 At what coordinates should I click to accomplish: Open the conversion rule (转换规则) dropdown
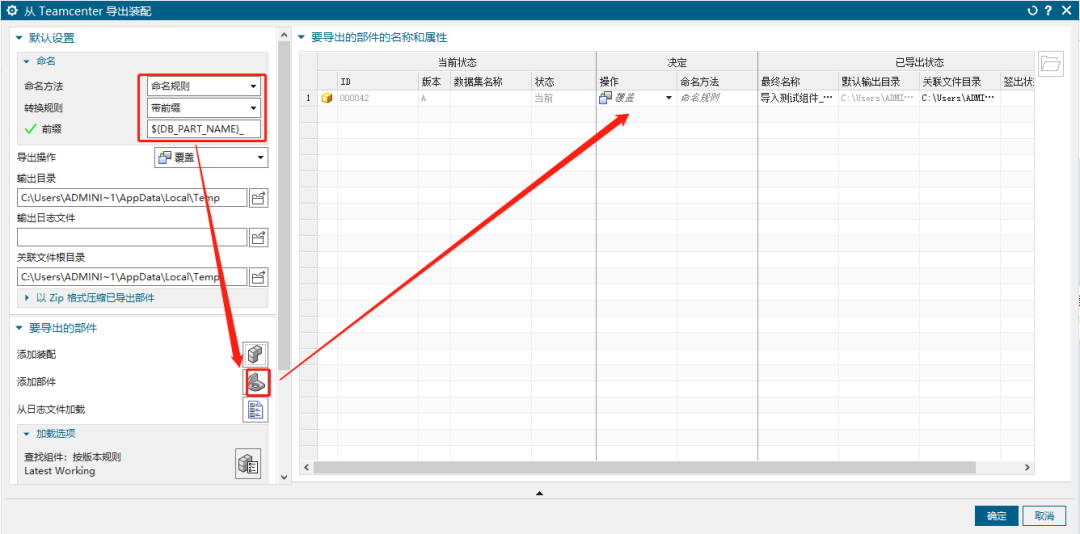205,107
